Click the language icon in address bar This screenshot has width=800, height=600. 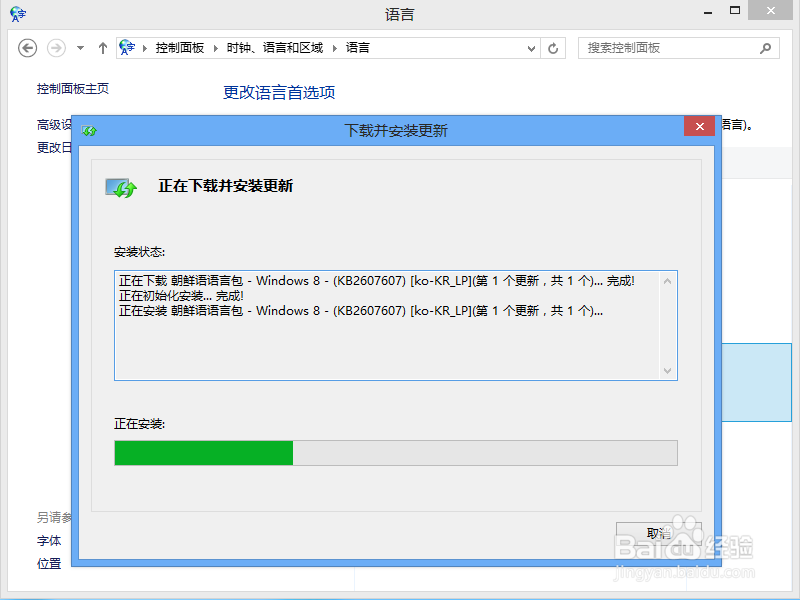(127, 48)
